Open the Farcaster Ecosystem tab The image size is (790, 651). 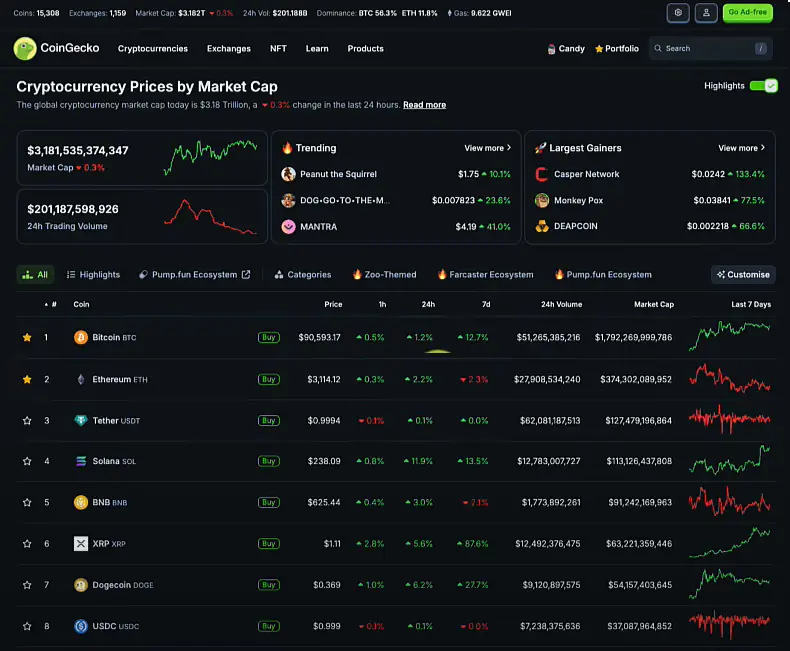point(485,275)
